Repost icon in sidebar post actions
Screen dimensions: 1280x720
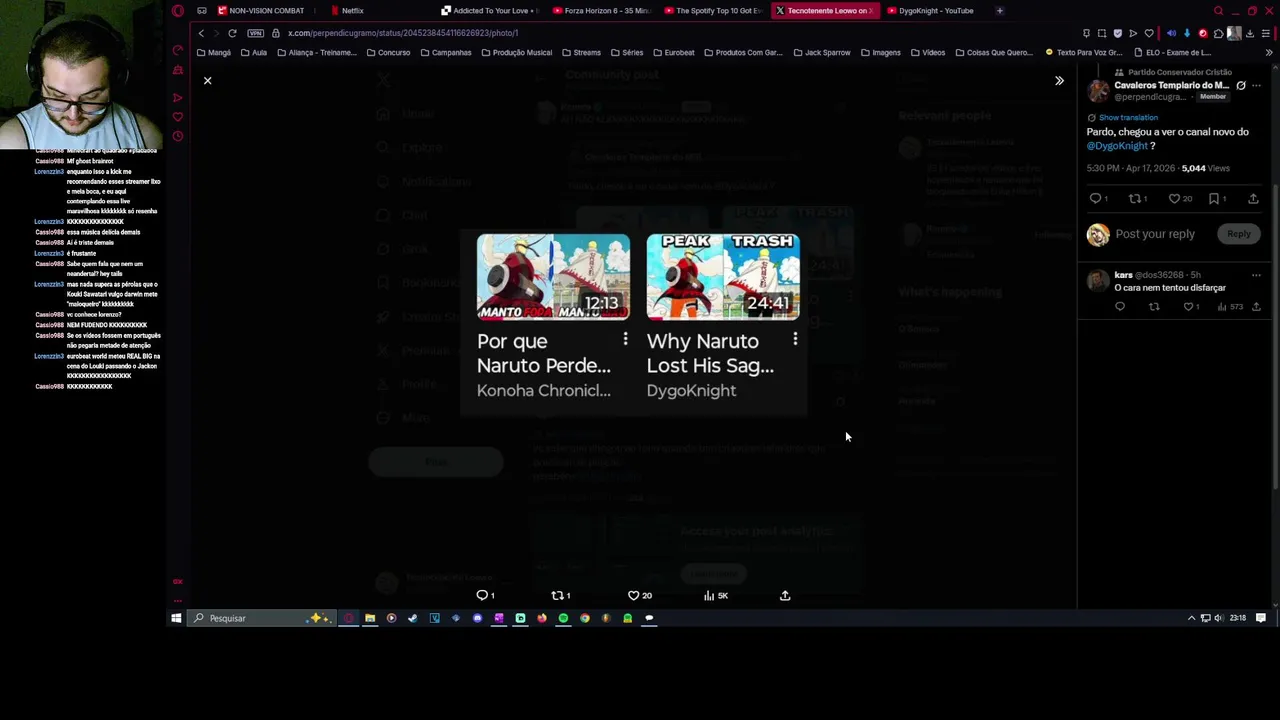pyautogui.click(x=1135, y=198)
